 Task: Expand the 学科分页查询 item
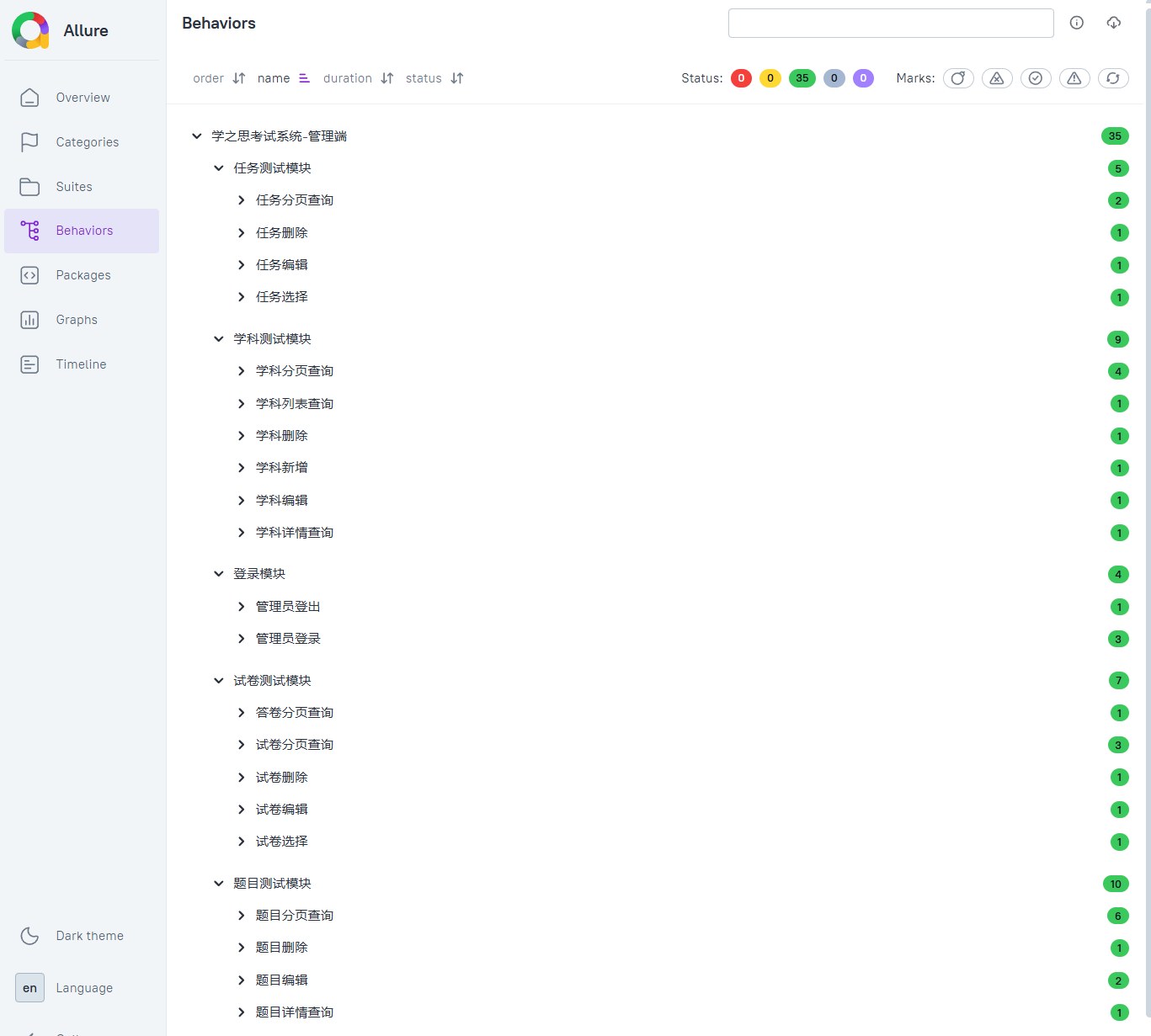241,371
